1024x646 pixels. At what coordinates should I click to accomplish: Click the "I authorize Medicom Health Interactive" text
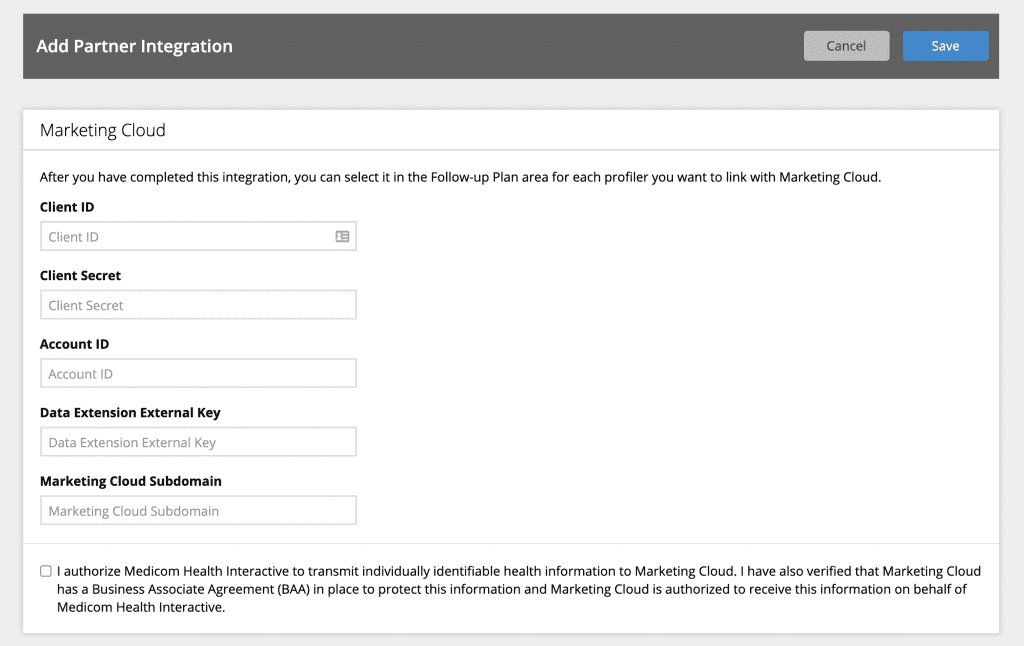(519, 589)
